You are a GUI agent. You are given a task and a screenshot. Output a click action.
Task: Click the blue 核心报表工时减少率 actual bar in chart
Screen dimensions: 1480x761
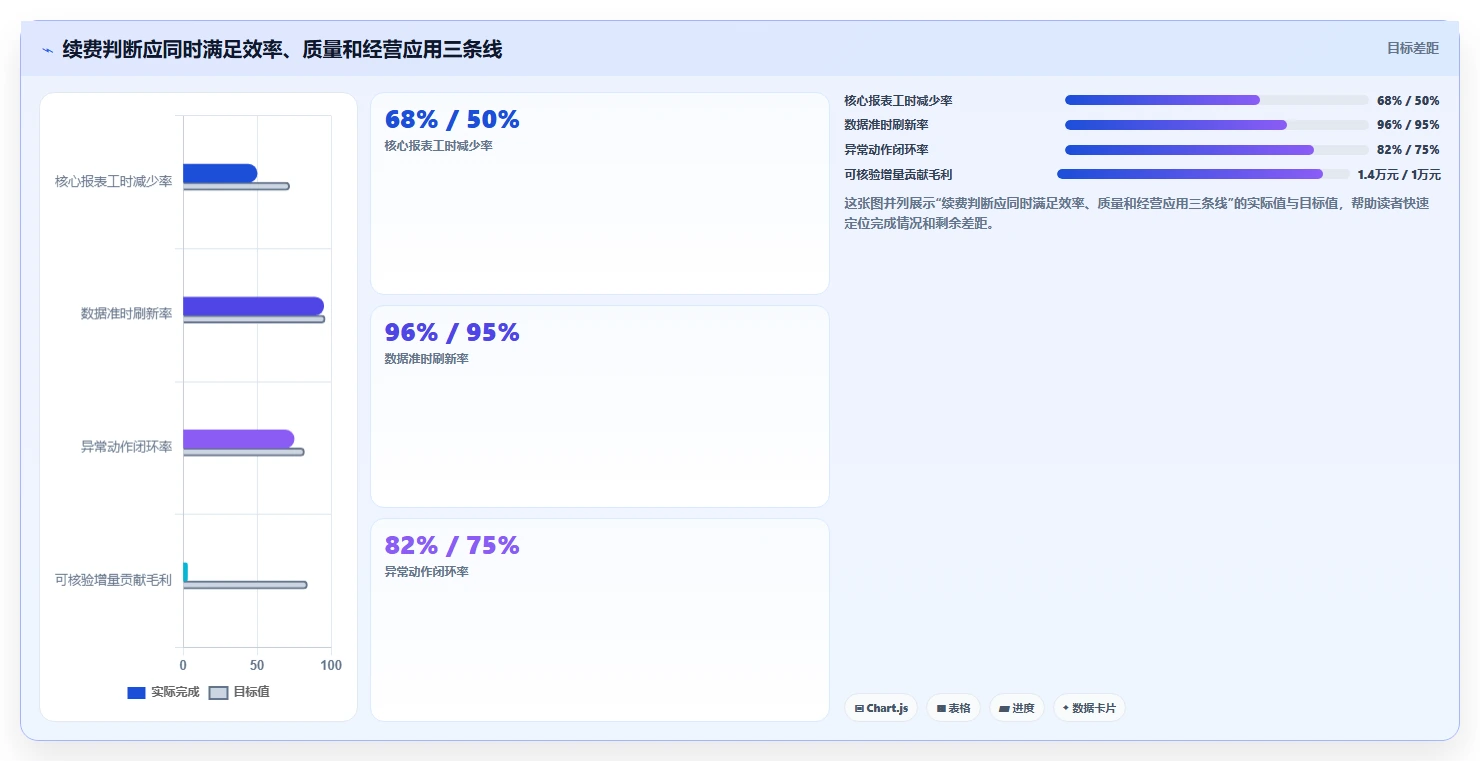click(x=220, y=173)
